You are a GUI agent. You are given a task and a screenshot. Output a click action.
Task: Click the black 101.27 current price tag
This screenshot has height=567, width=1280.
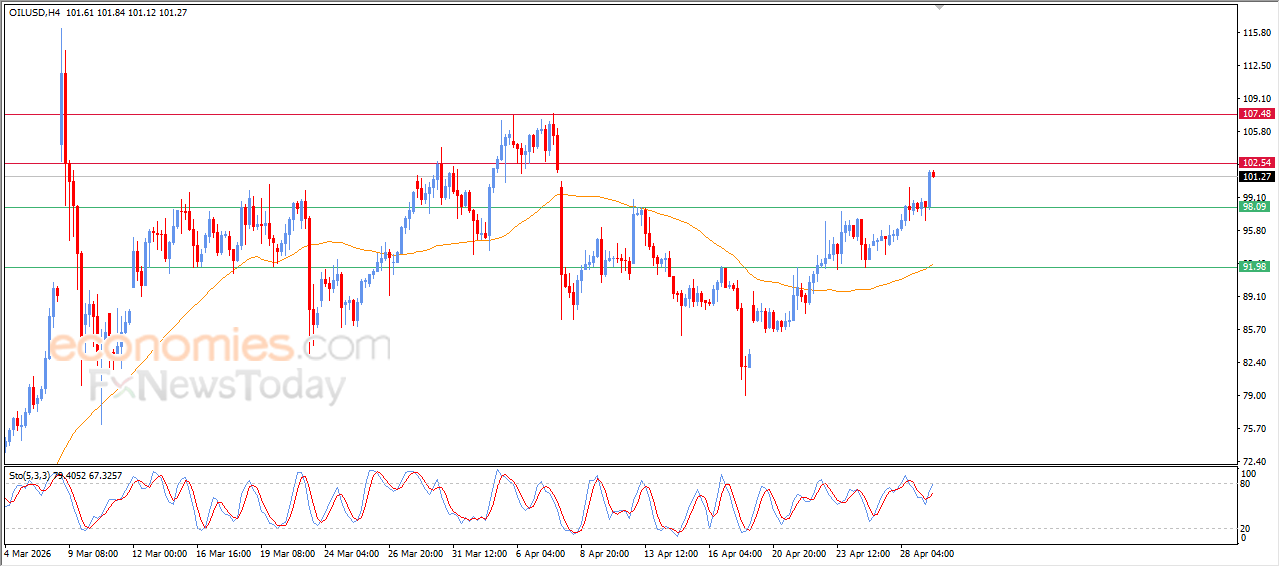pos(1256,176)
